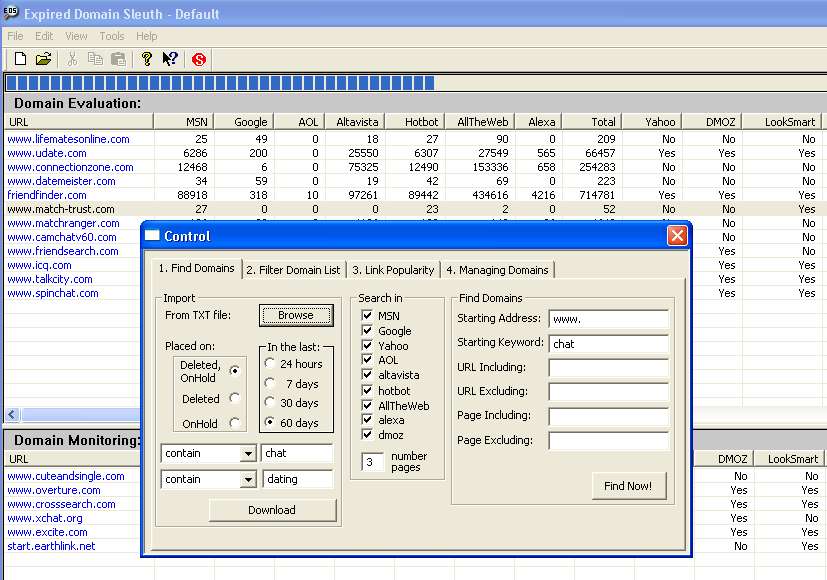Choose the OnHold radio button
827x580 pixels.
tap(234, 424)
